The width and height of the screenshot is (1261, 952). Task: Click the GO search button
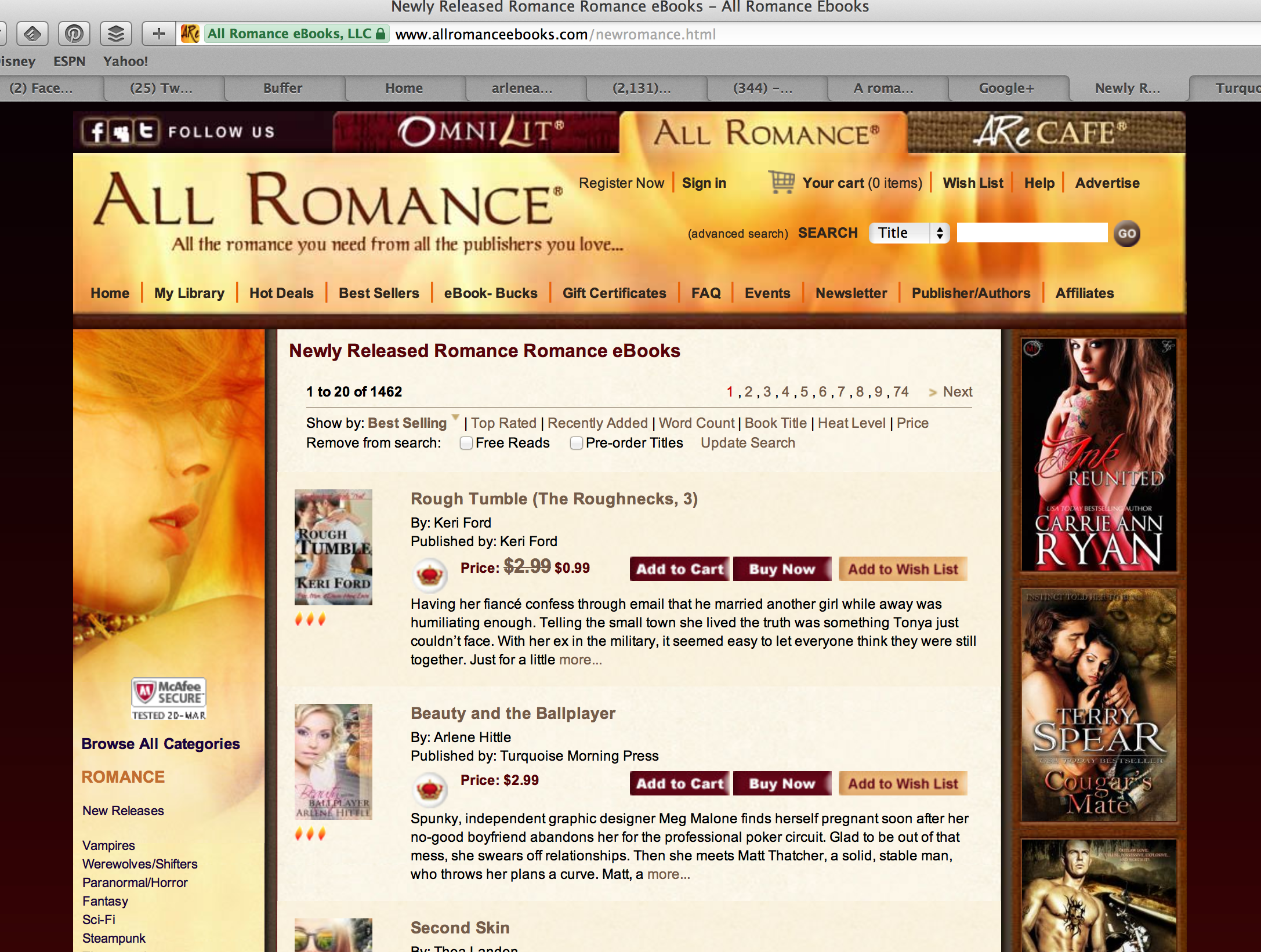point(1126,234)
